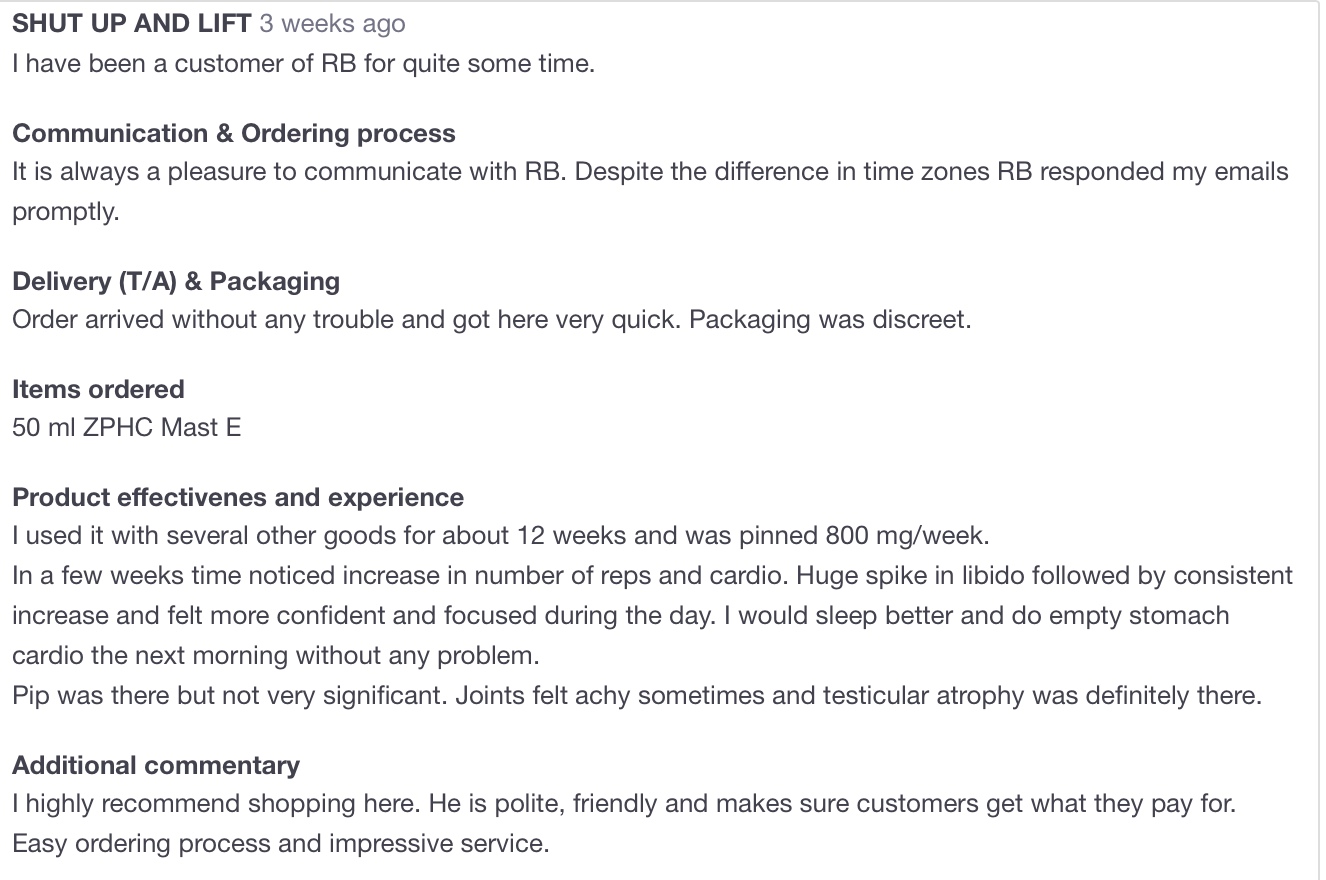Image resolution: width=1326 pixels, height=880 pixels.
Task: Click 'Product effectivenes and experience' heading
Action: (x=238, y=497)
